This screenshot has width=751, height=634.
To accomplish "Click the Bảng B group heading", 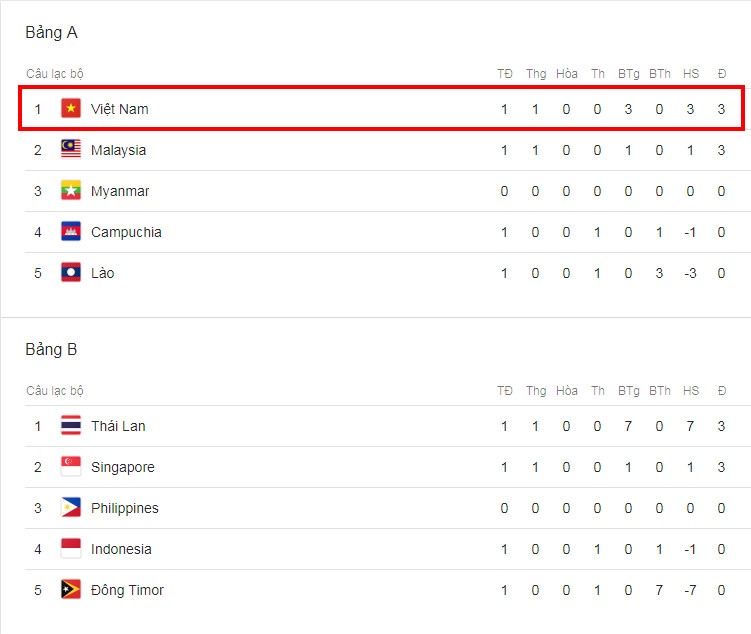I will click(51, 350).
